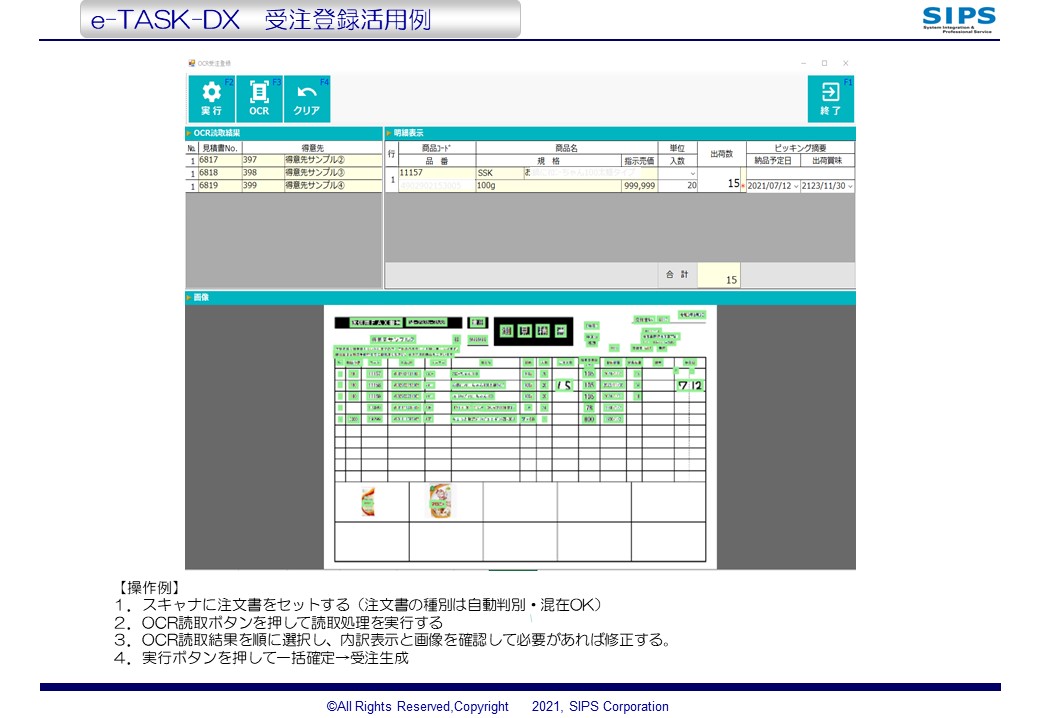Click handwritten date 7/12 on scanned form
The image size is (1040, 718).
(690, 385)
